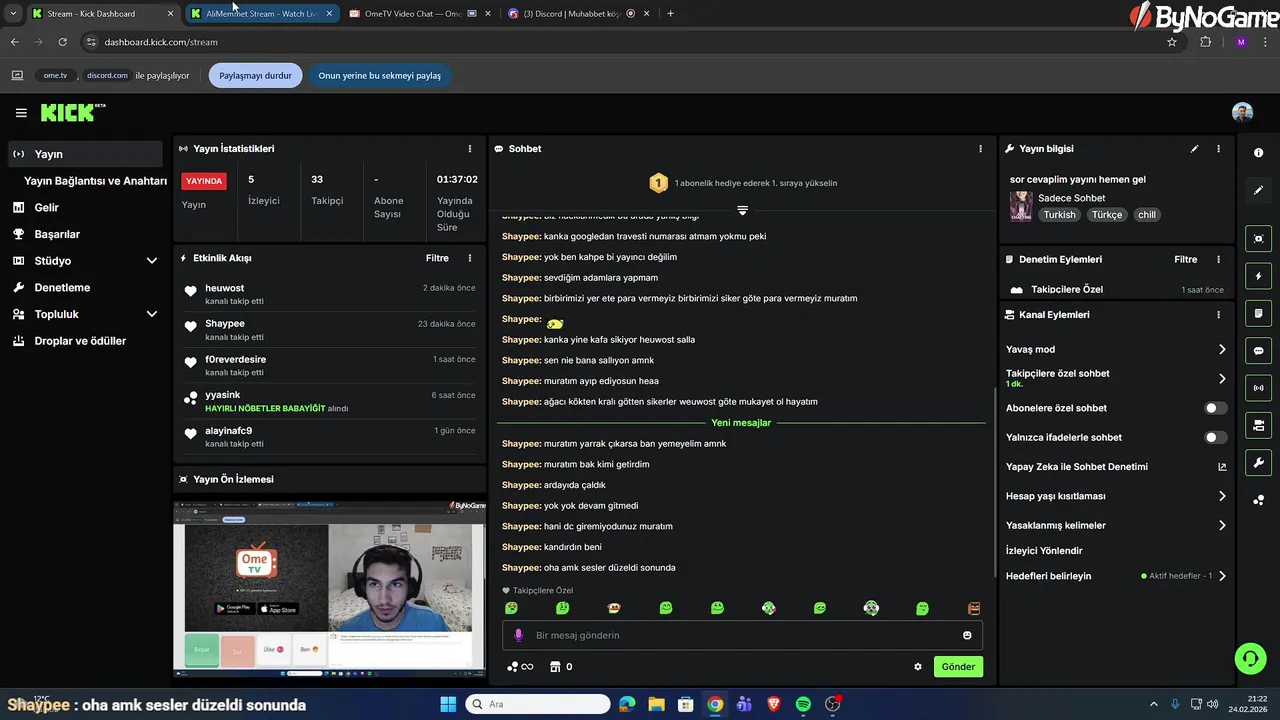Open Yayın Bağlantısı ve Anahtarı menu item

95,181
